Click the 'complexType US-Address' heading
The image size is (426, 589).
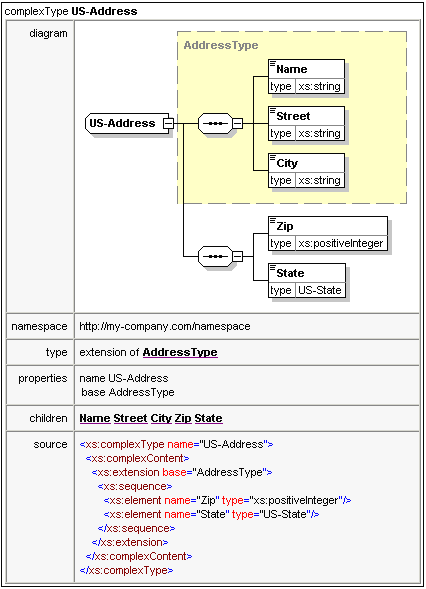71,11
